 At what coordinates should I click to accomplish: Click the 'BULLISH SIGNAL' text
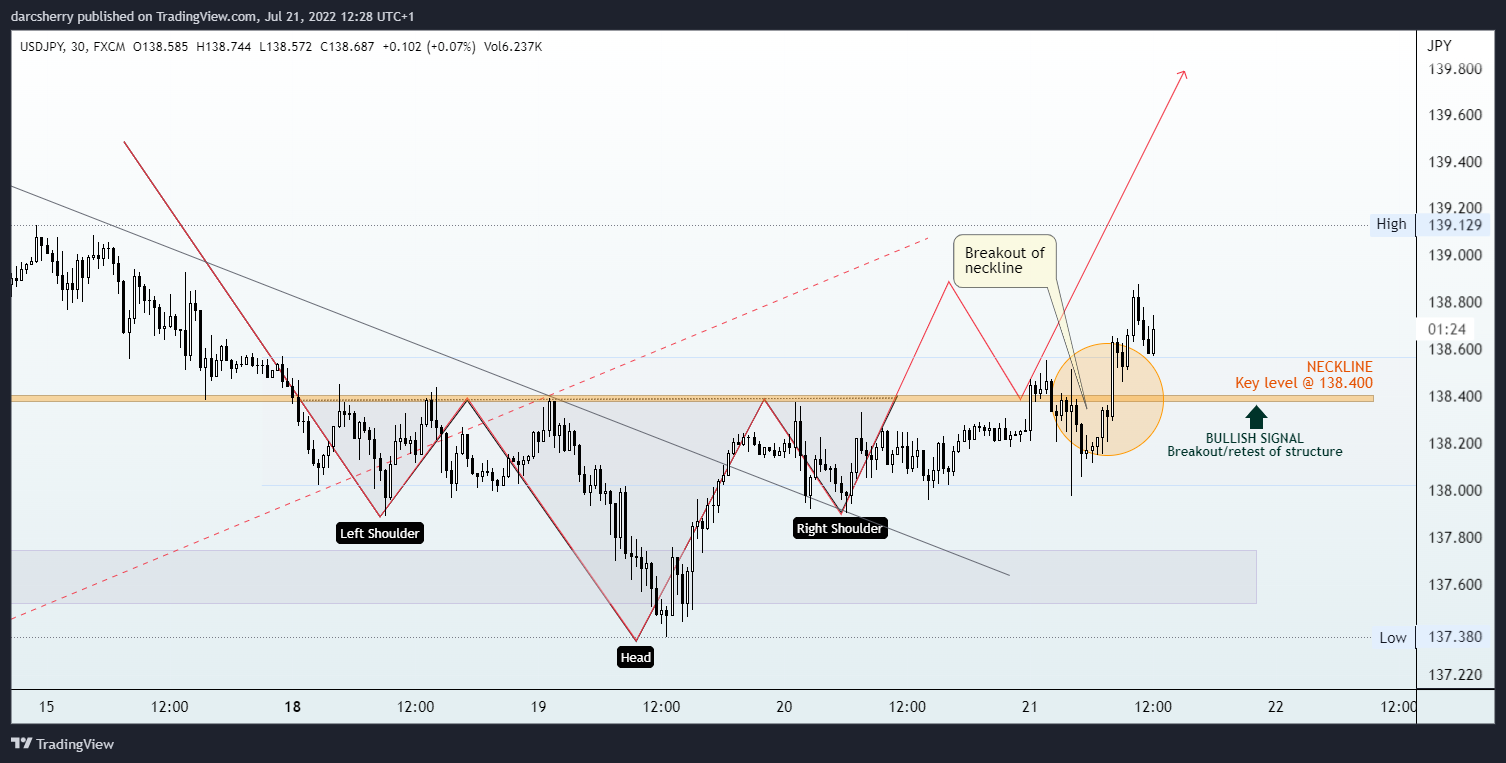point(1254,438)
